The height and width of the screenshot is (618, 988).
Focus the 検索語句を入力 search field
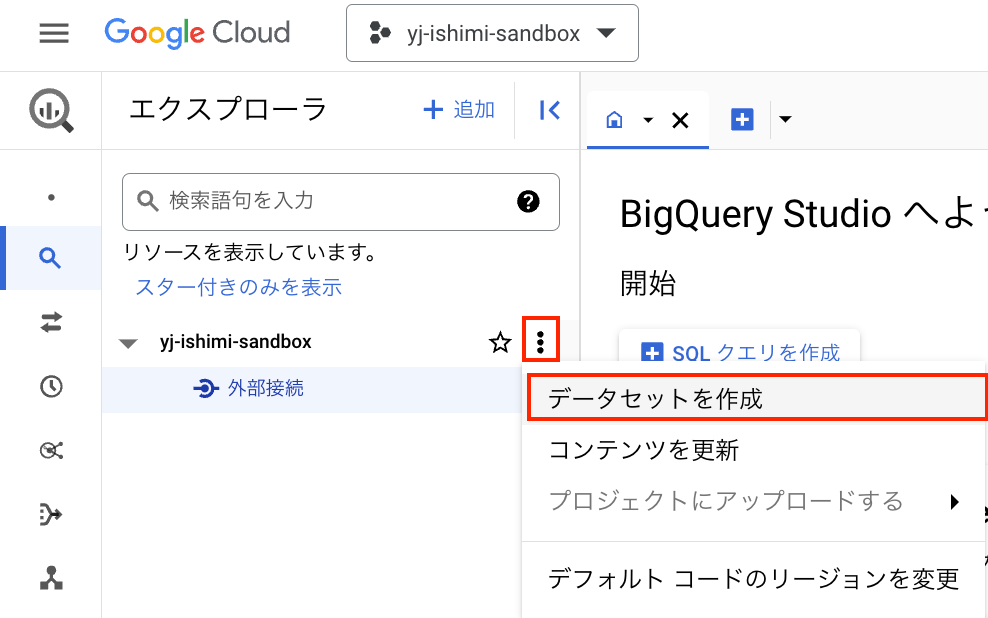pos(341,202)
